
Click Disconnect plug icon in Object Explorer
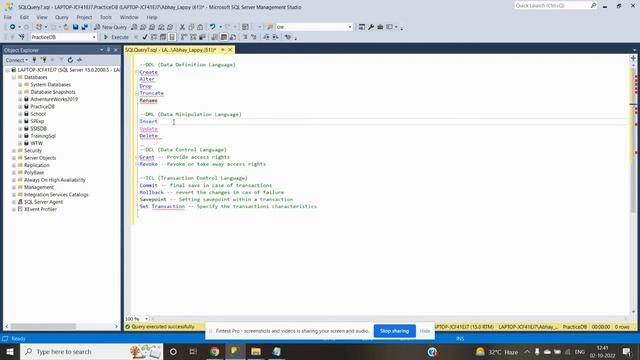coord(43,60)
